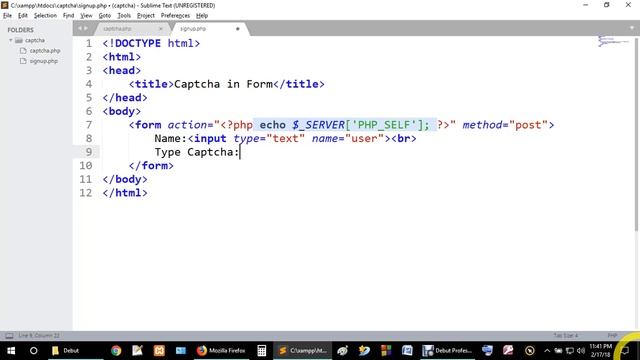
Task: Open the notepad-with-pencil taskbar icon
Action: click(138, 351)
